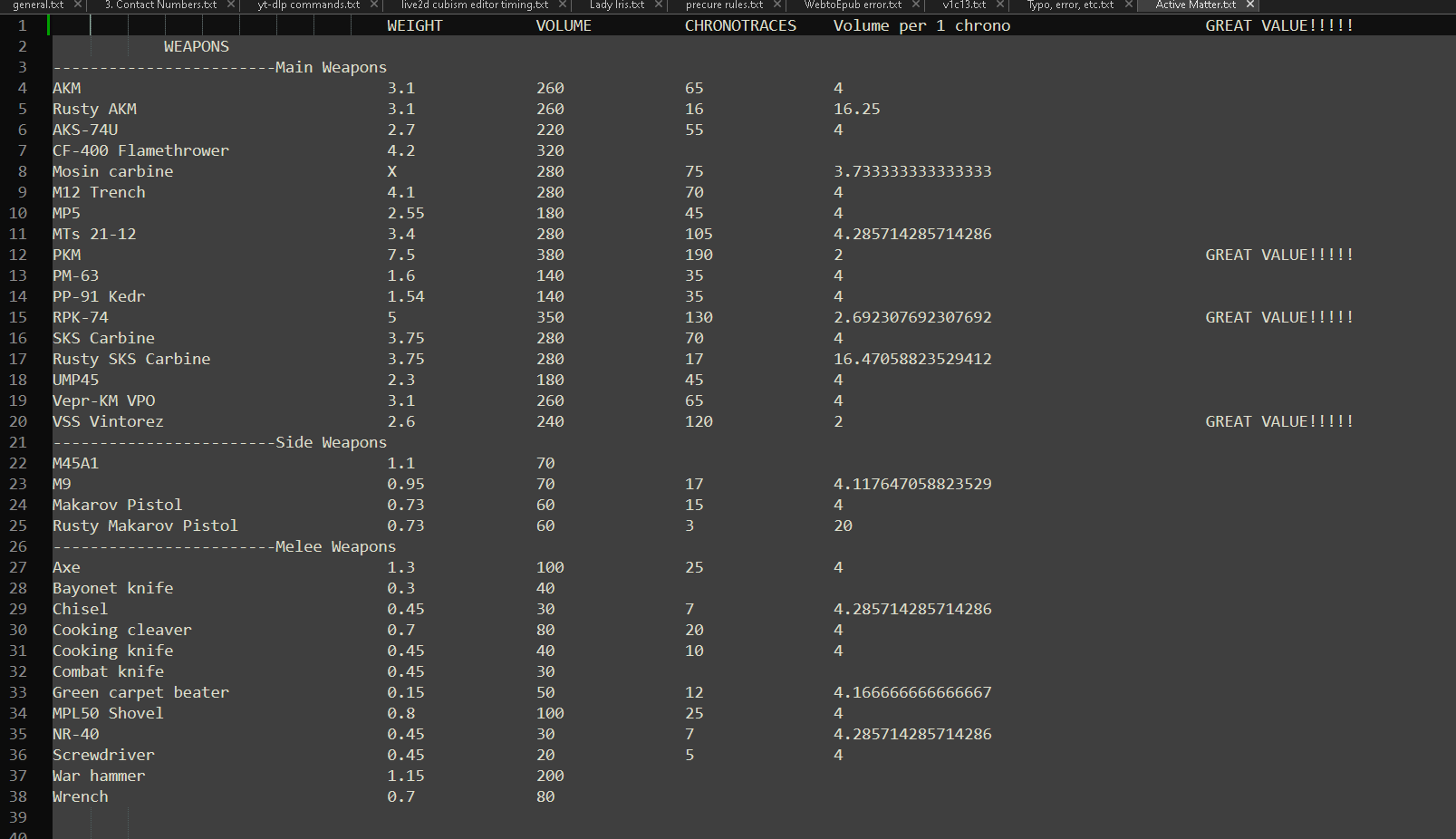Switch to yt-dlp commands.txt tab

[309, 5]
